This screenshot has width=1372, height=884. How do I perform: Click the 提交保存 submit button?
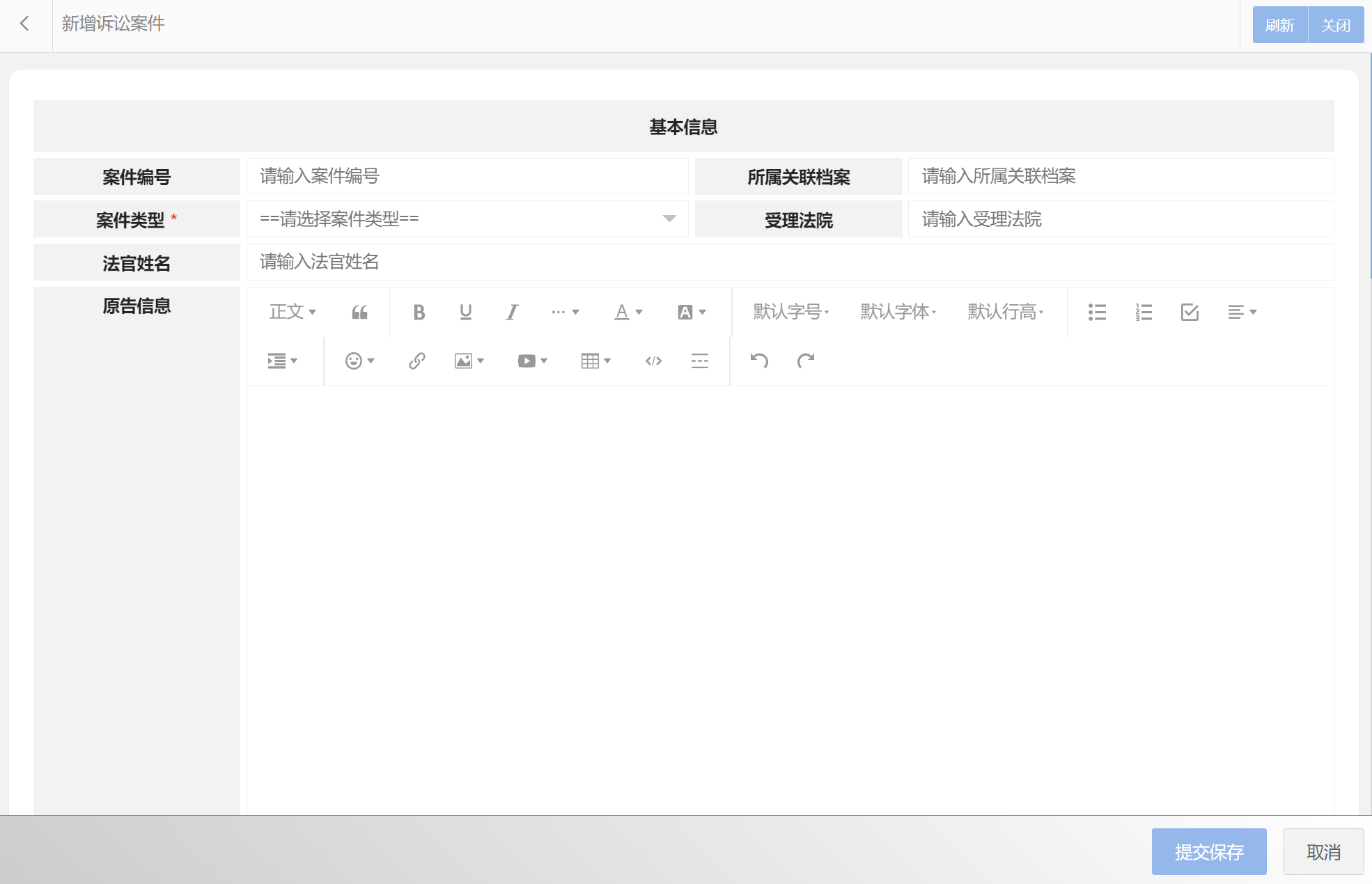click(x=1208, y=851)
